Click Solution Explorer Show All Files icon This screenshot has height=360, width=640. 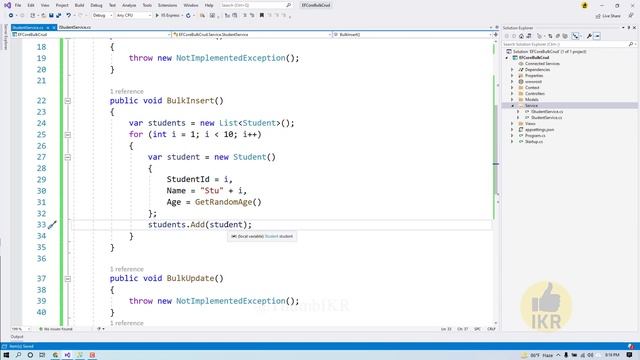565,36
